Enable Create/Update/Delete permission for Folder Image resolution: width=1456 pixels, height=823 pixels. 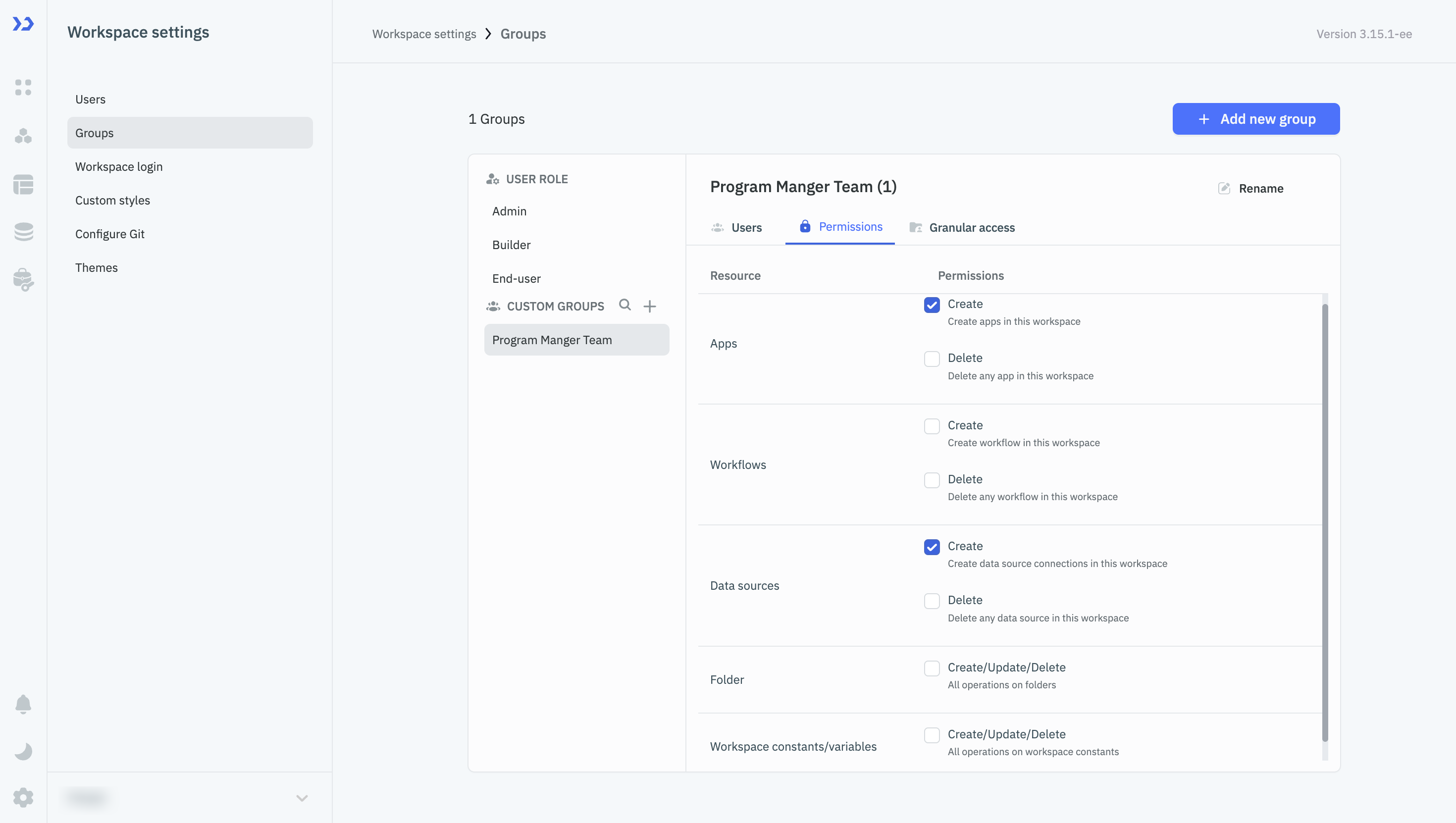pyautogui.click(x=932, y=668)
